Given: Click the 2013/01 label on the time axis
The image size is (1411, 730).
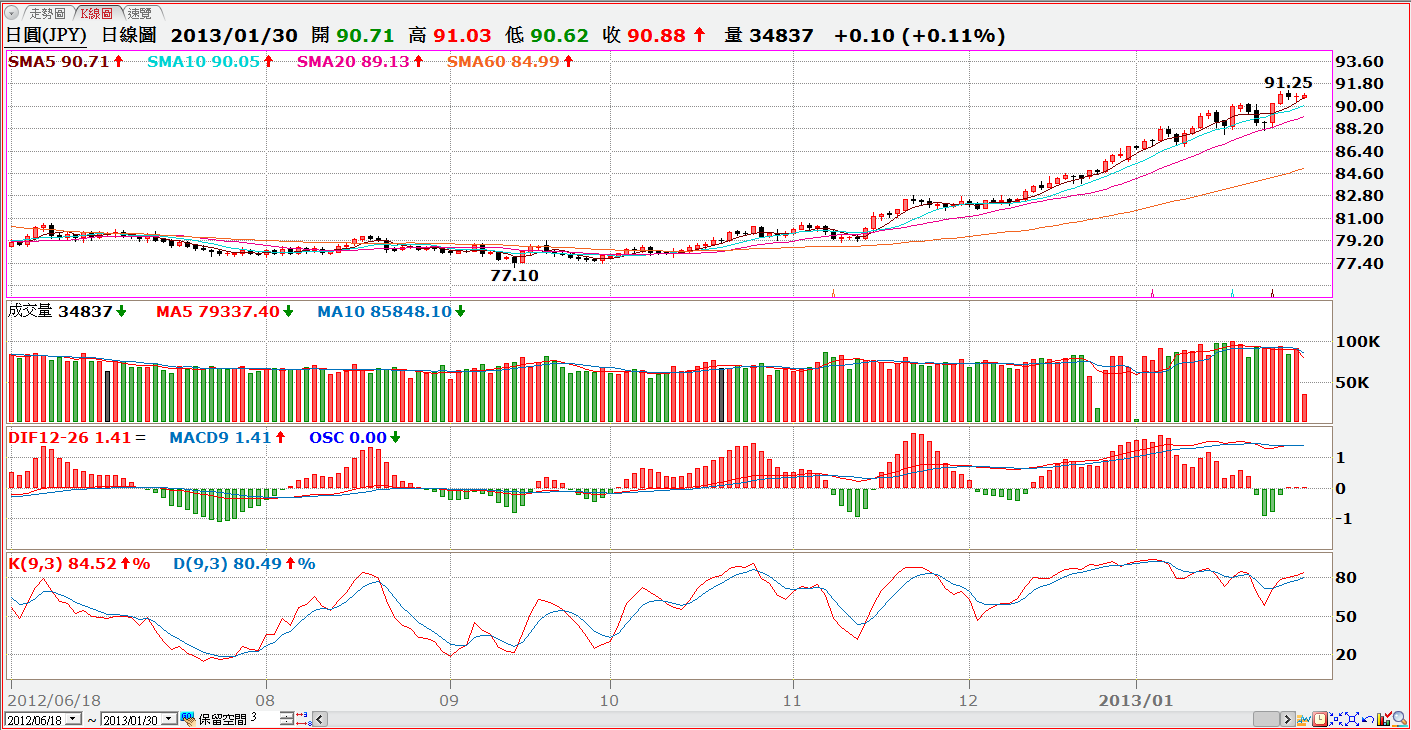Looking at the screenshot, I should point(1136,700).
